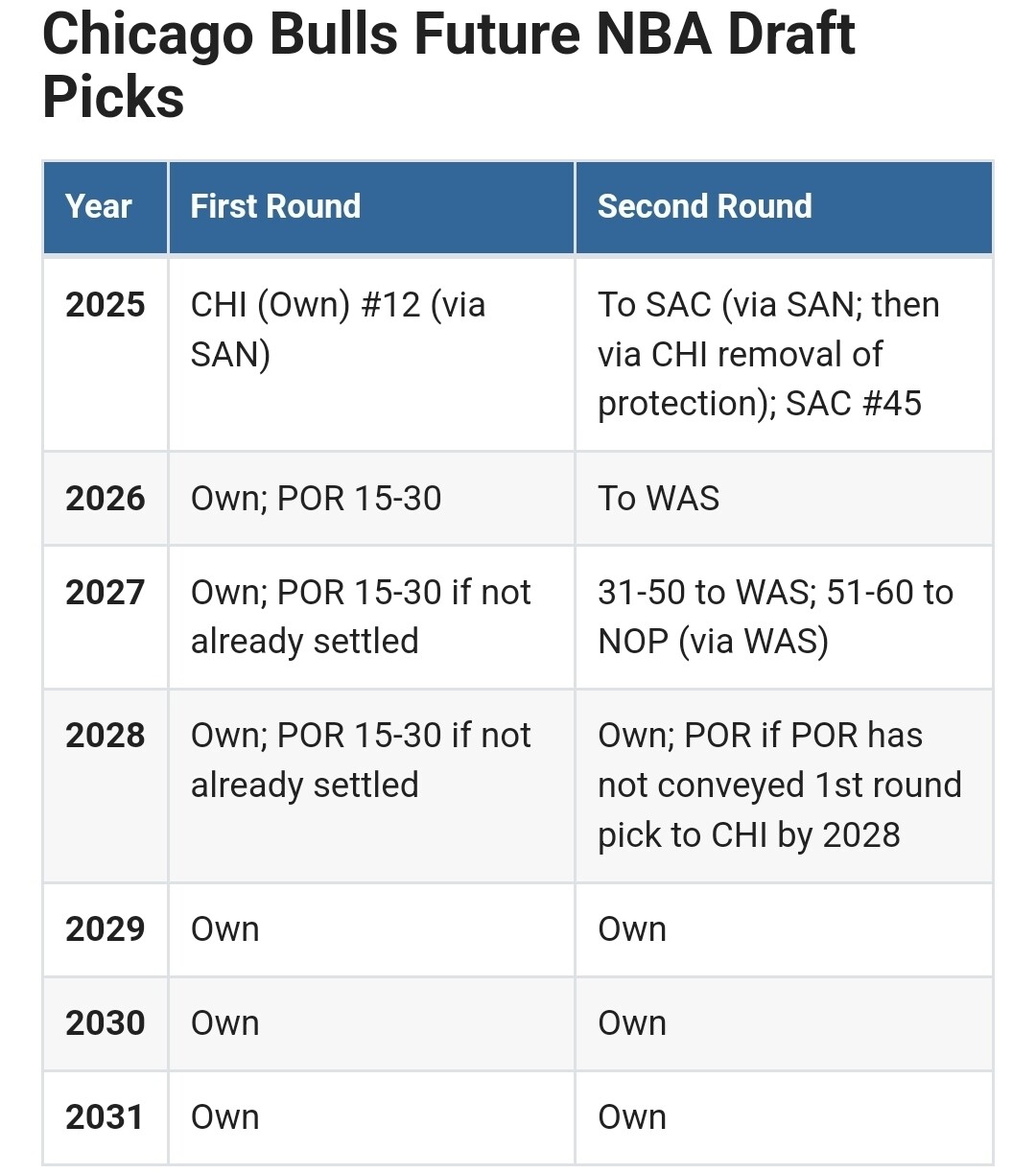Click the 2030 second-round Own cell
The width and height of the screenshot is (1036, 1173).
coord(632,1023)
